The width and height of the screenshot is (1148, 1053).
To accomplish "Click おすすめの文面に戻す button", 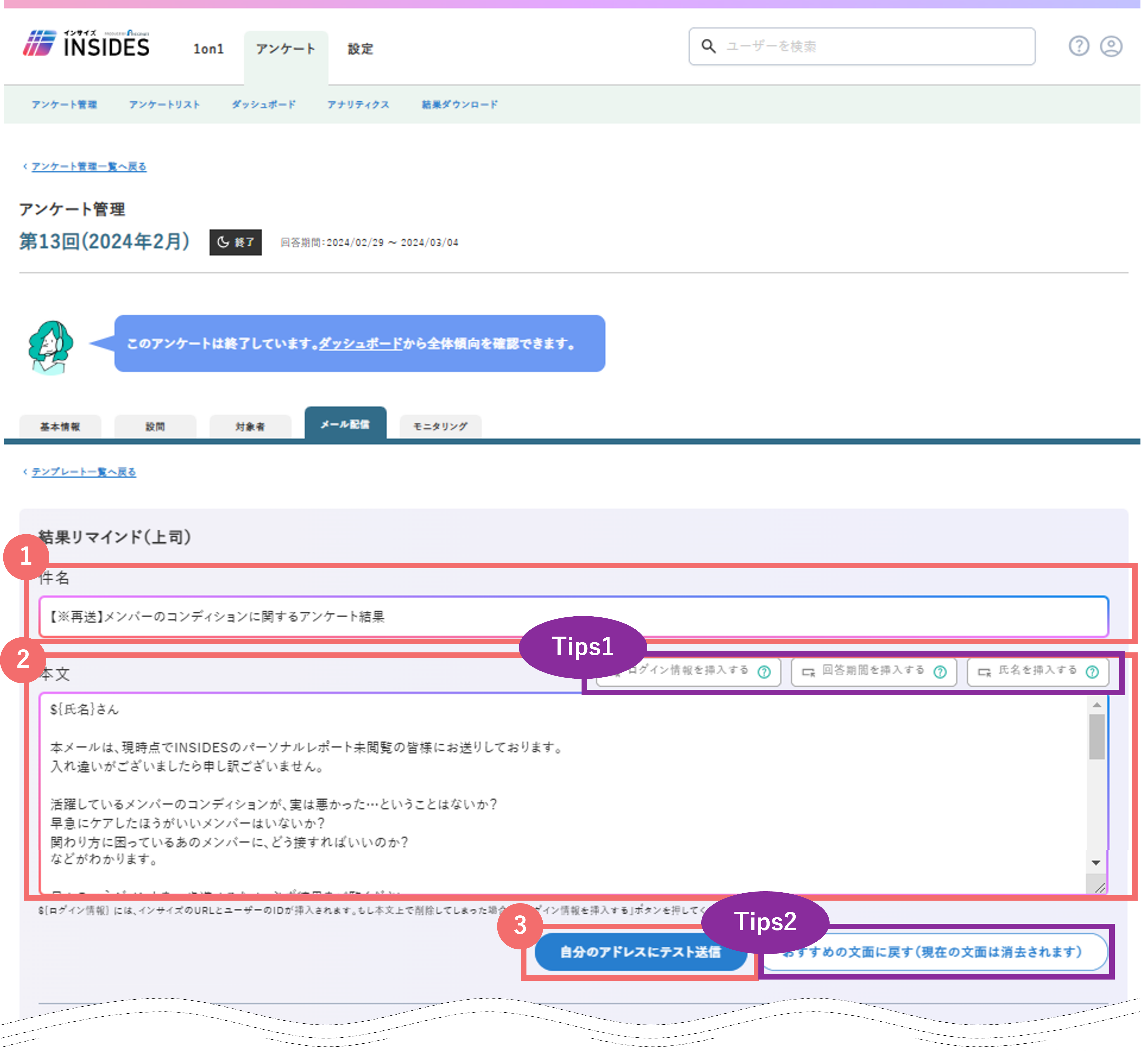I will coord(934,952).
